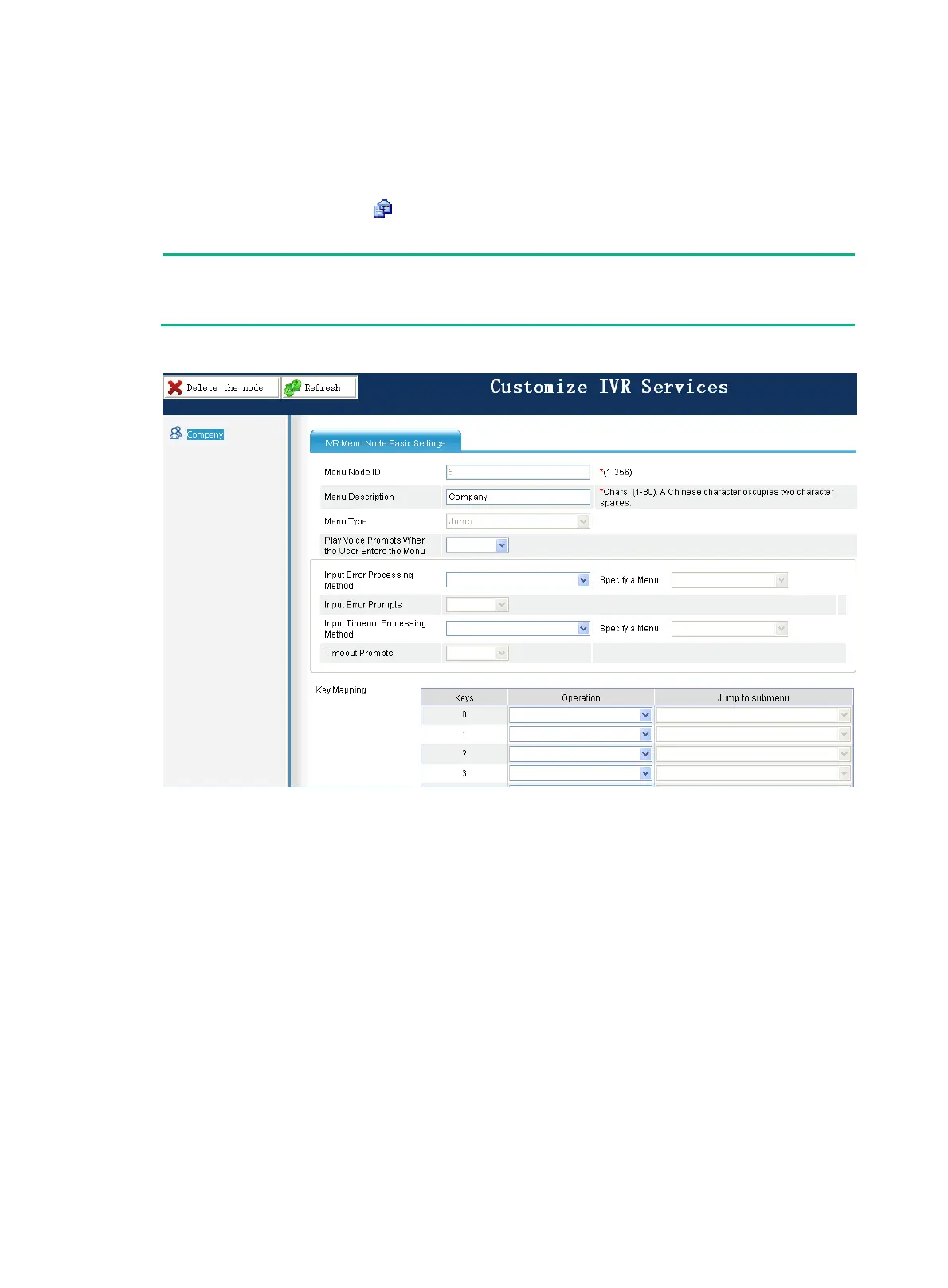Click the *(1-256) range hint
Screen dimensions: 948x1288
(616, 472)
